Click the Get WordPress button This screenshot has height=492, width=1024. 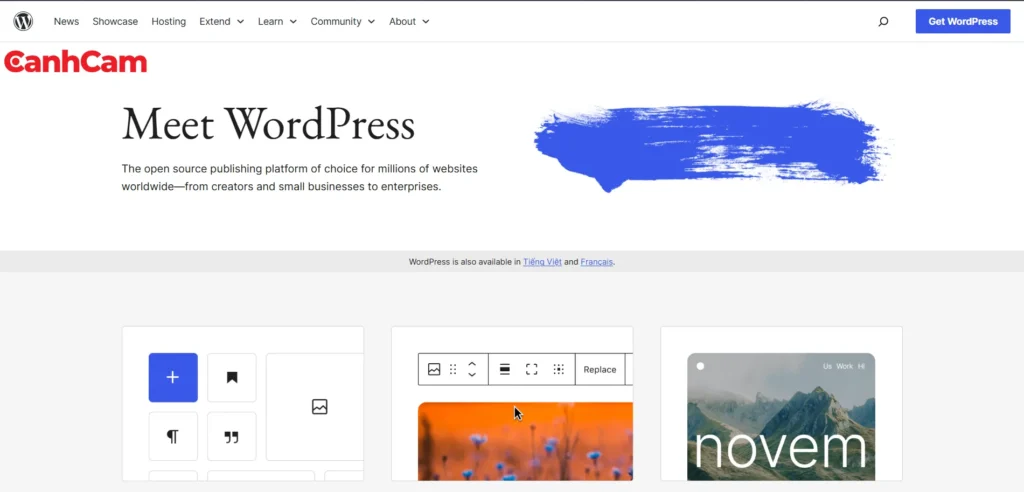tap(963, 22)
